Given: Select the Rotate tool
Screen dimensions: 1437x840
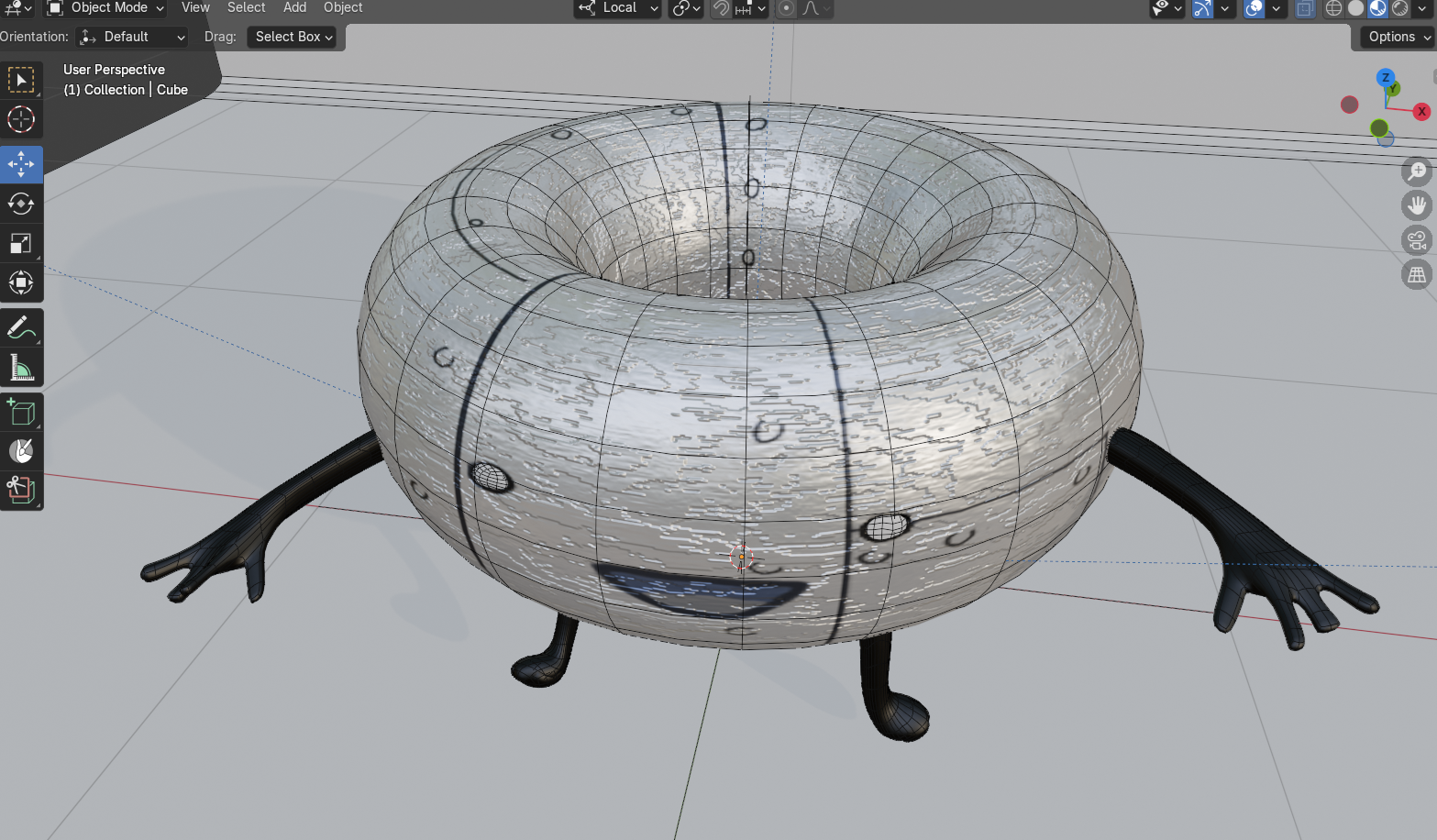Looking at the screenshot, I should (21, 204).
